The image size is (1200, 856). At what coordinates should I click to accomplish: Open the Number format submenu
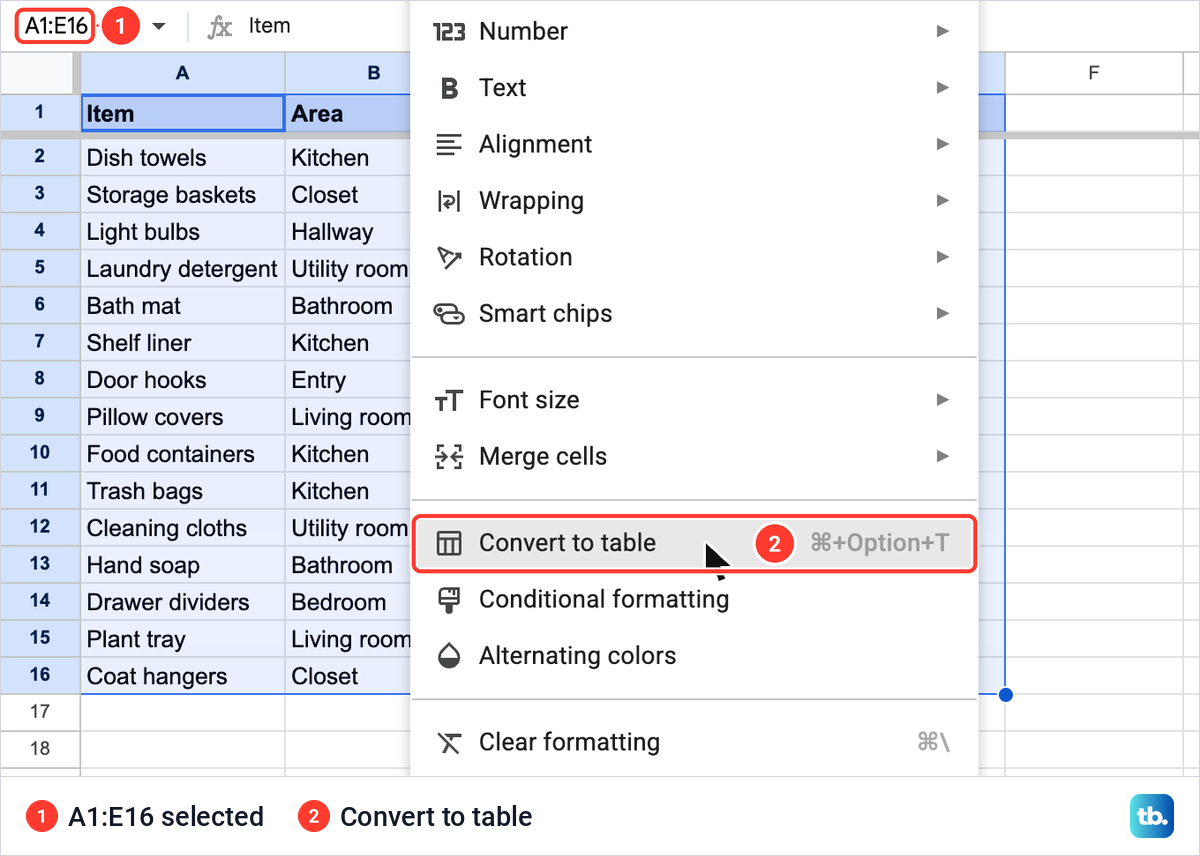[x=694, y=31]
